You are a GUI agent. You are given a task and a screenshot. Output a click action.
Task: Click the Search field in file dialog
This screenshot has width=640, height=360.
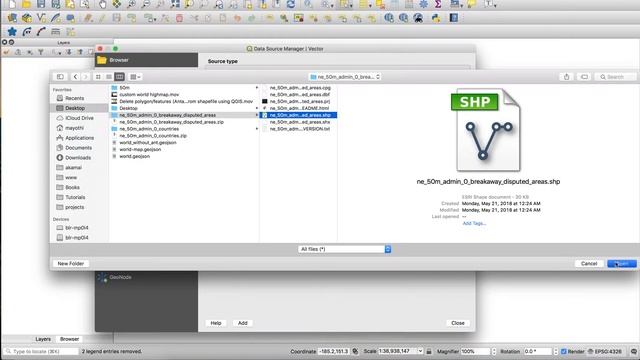point(615,77)
